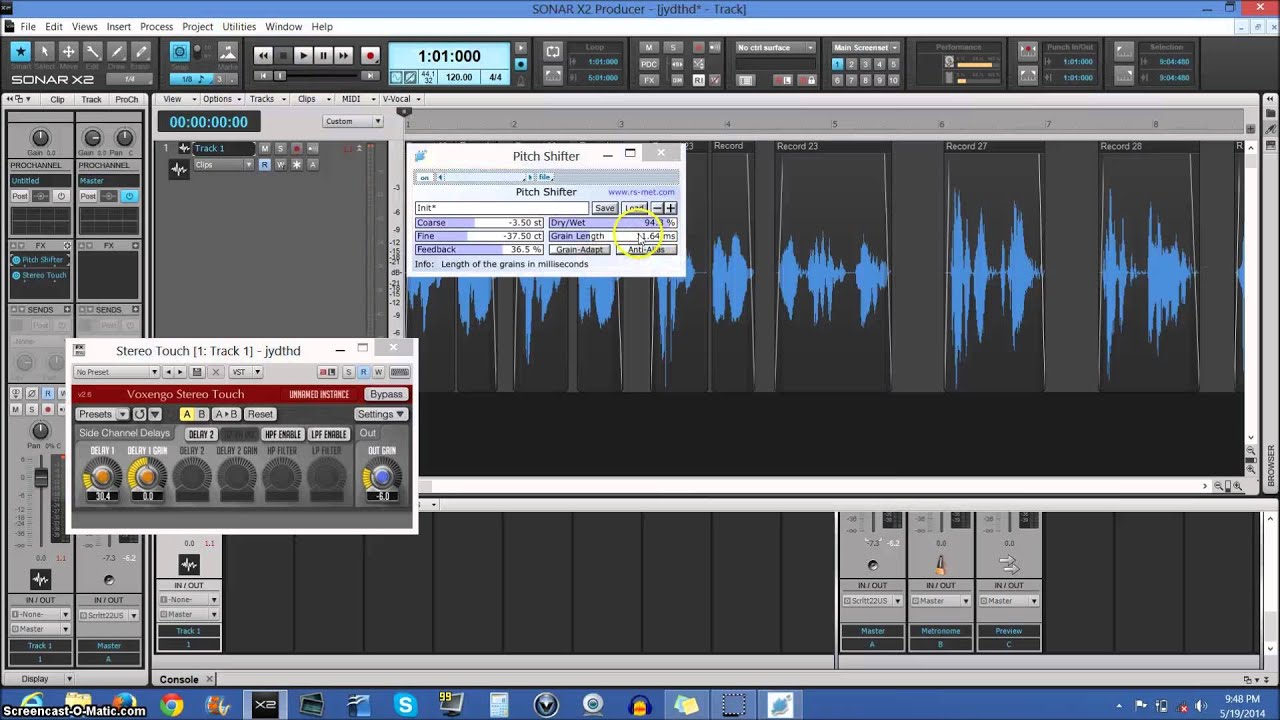Stop playback in transport

pos(283,56)
